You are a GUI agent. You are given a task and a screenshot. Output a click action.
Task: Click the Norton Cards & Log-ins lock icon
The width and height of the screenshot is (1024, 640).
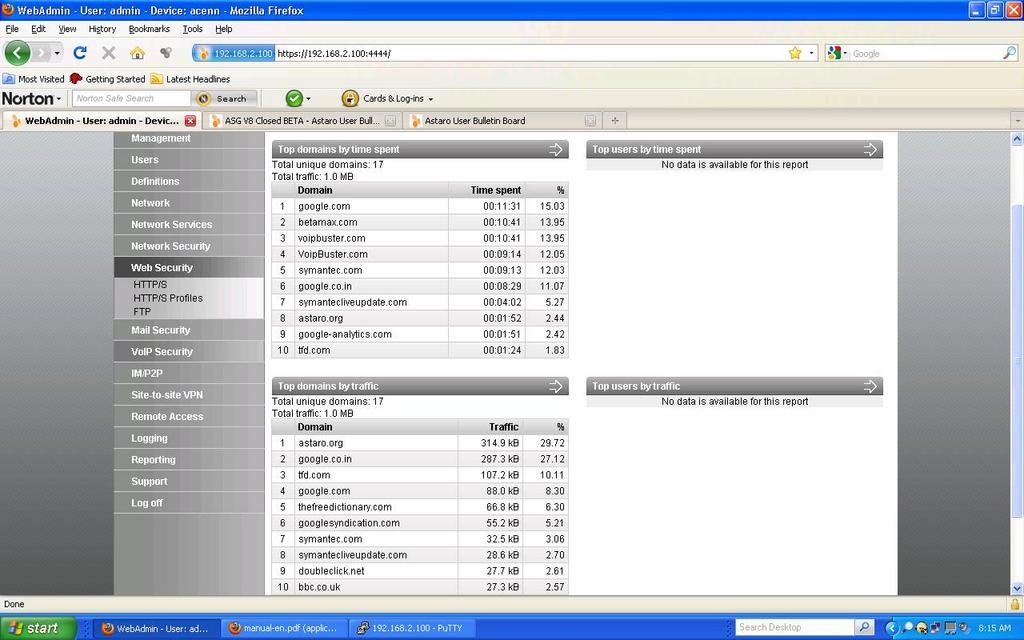point(350,98)
